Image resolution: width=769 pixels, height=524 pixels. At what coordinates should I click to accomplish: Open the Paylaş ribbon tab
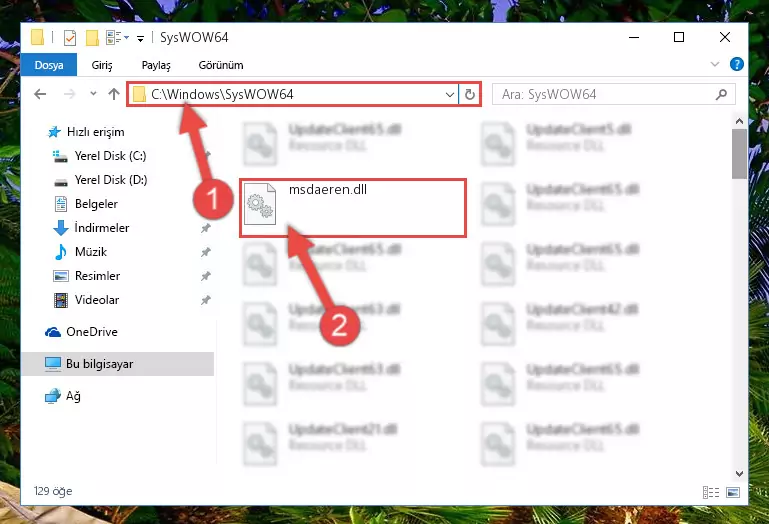coord(156,65)
